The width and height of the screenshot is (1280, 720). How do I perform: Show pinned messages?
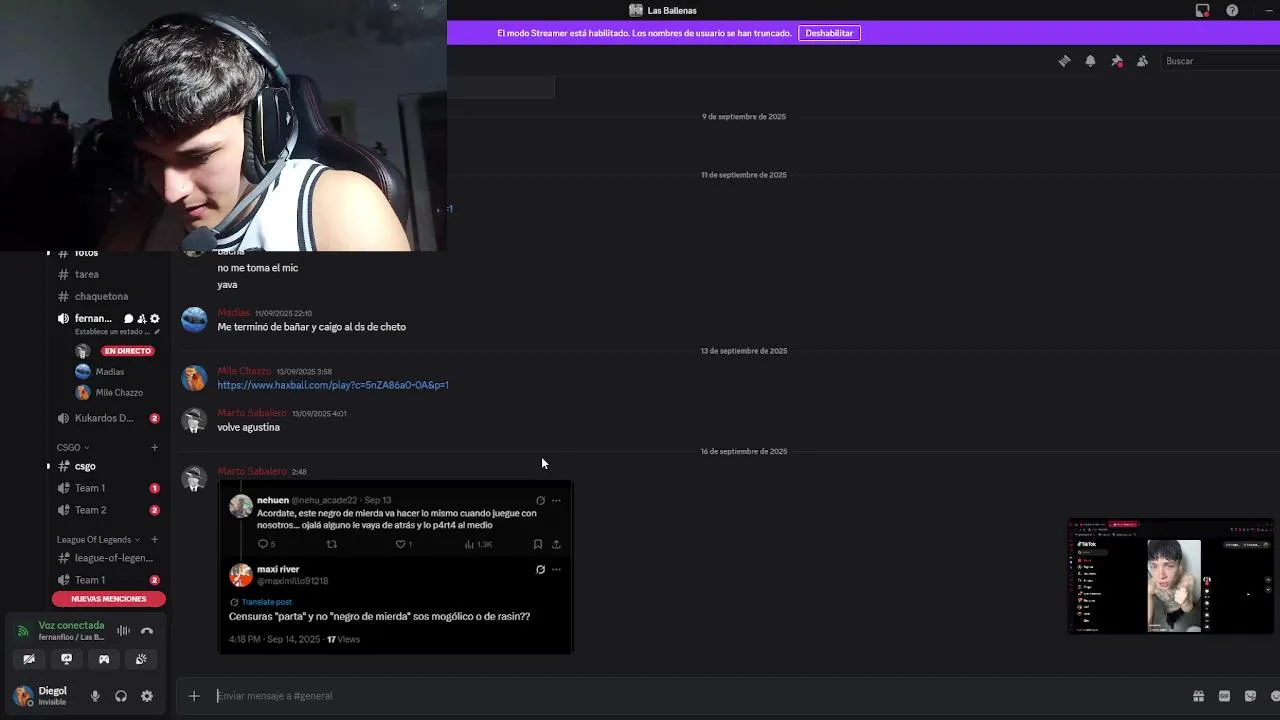(x=1117, y=61)
